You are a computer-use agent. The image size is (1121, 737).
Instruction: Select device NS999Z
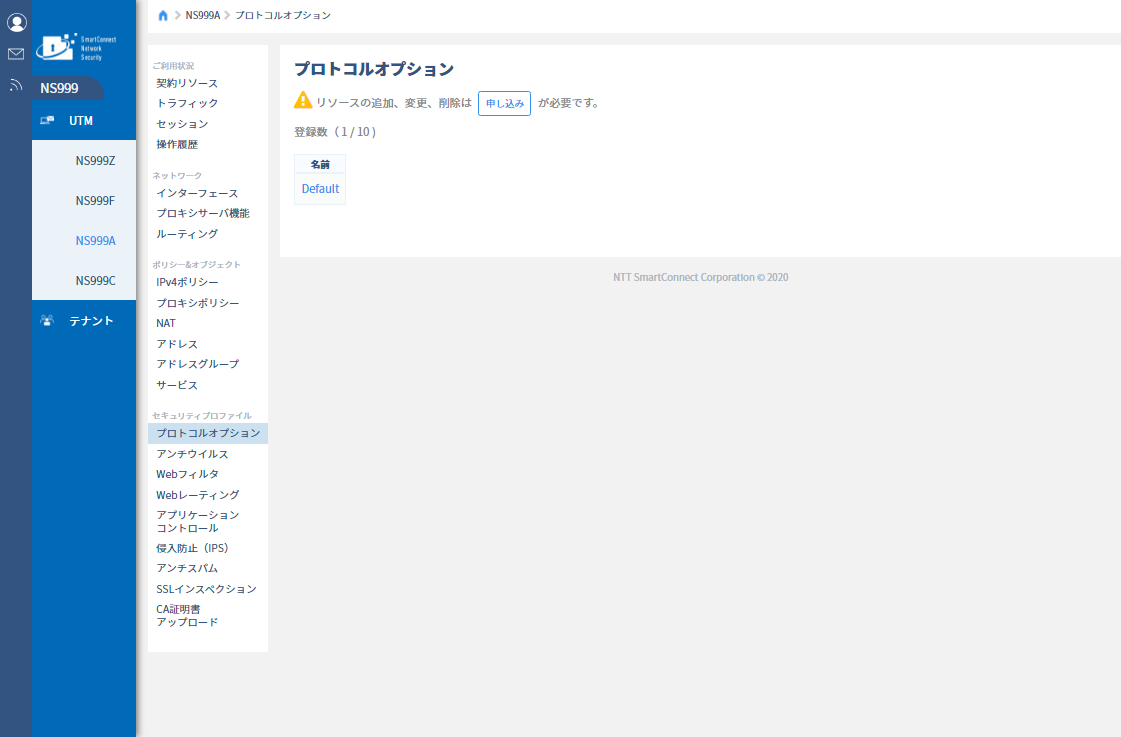(x=95, y=161)
